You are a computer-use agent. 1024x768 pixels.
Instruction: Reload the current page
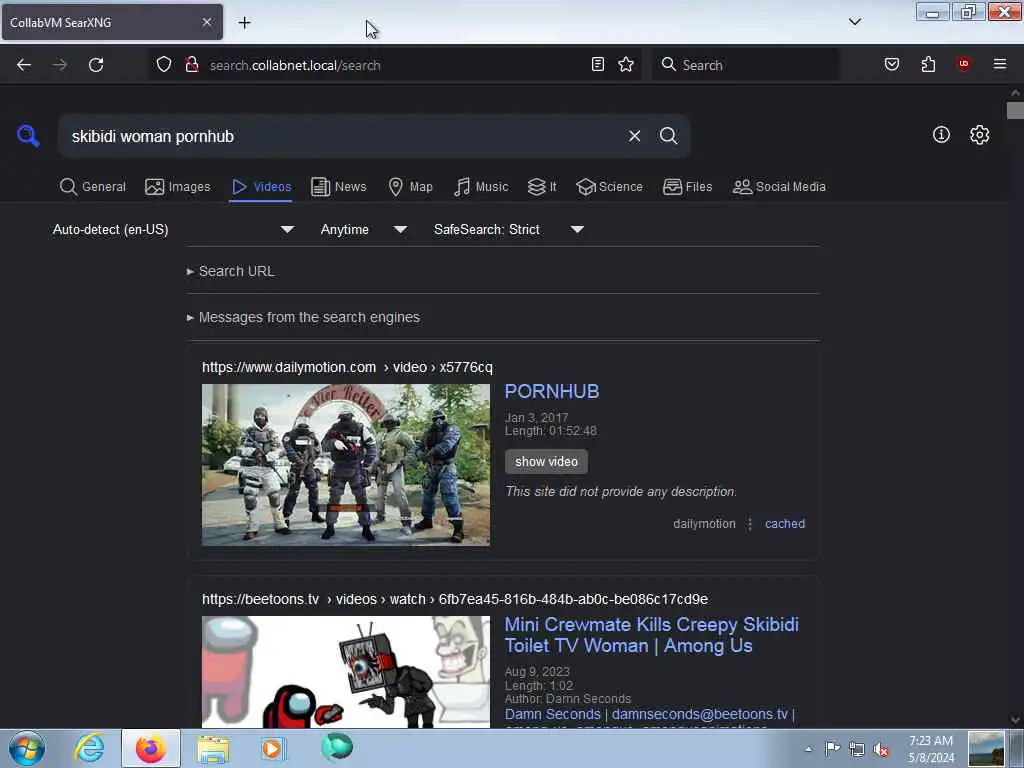click(x=96, y=65)
